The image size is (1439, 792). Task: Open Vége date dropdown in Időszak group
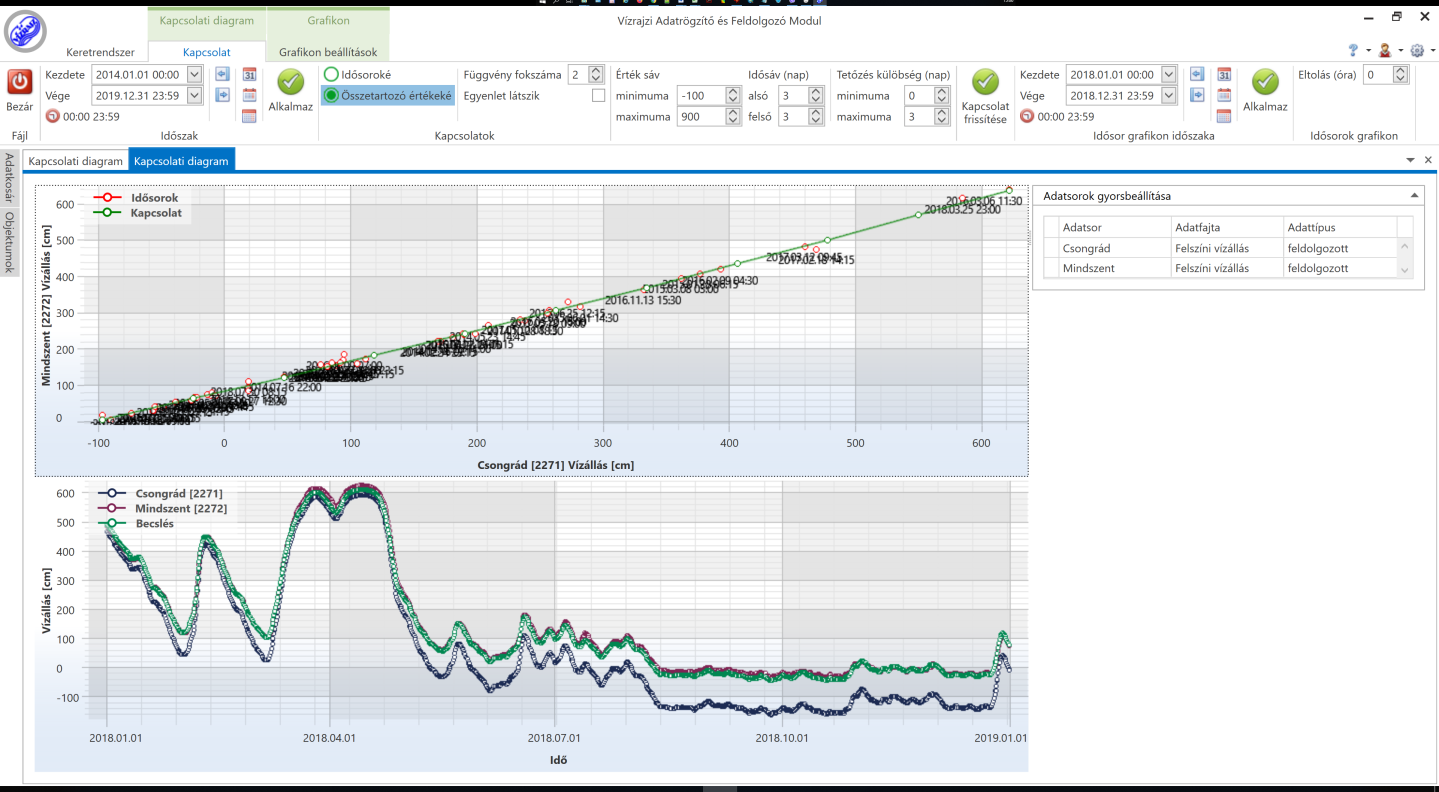pos(194,95)
